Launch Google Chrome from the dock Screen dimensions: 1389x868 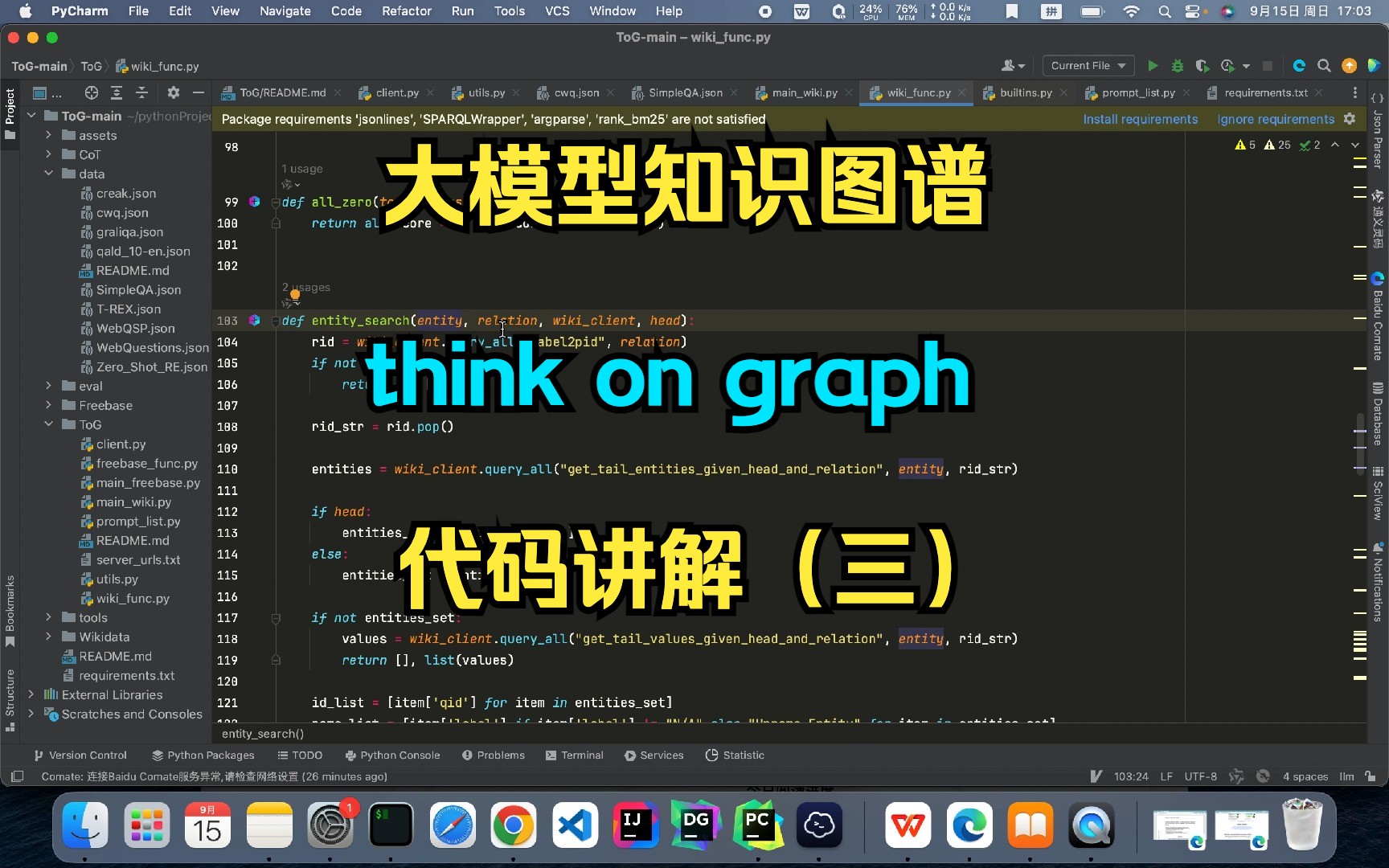click(x=513, y=825)
